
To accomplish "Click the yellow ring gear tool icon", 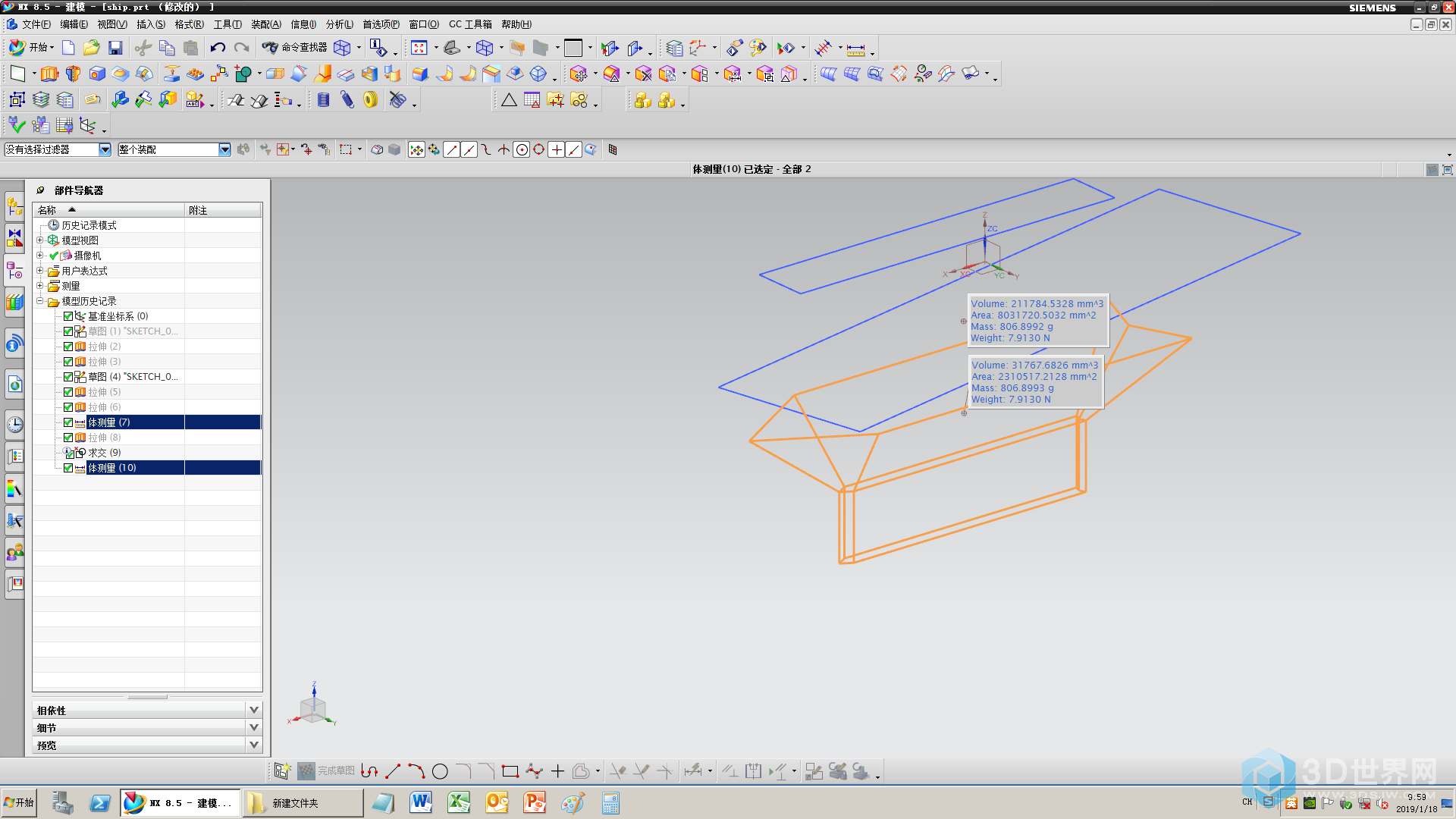I will pyautogui.click(x=370, y=99).
